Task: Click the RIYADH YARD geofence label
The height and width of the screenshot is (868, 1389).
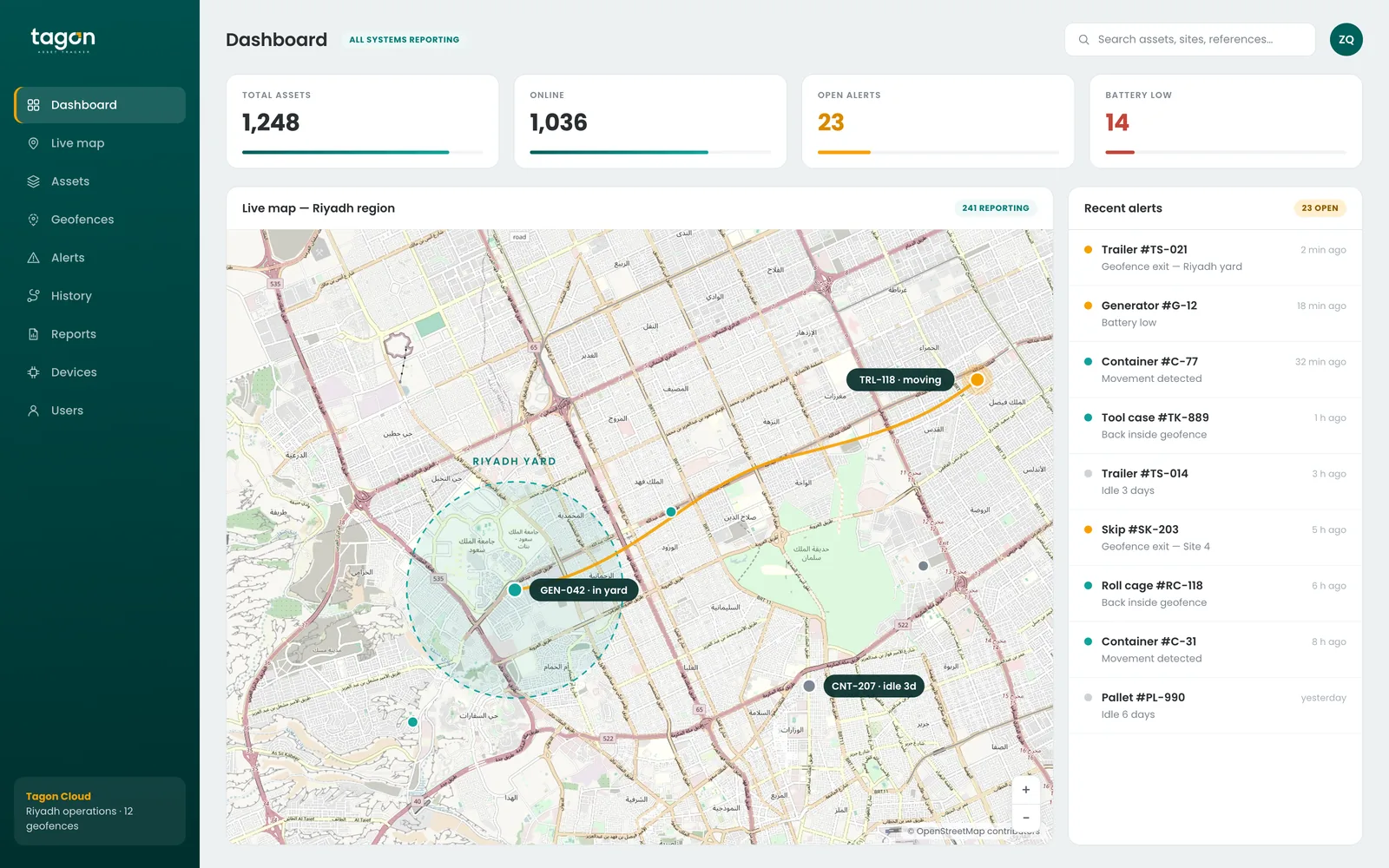Action: tap(514, 462)
